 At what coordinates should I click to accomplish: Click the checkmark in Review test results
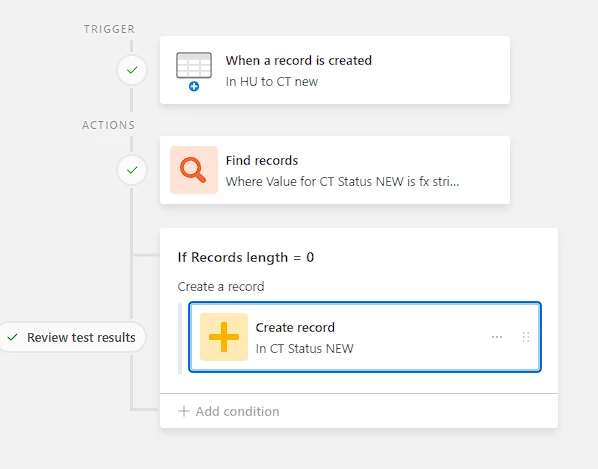[13, 337]
